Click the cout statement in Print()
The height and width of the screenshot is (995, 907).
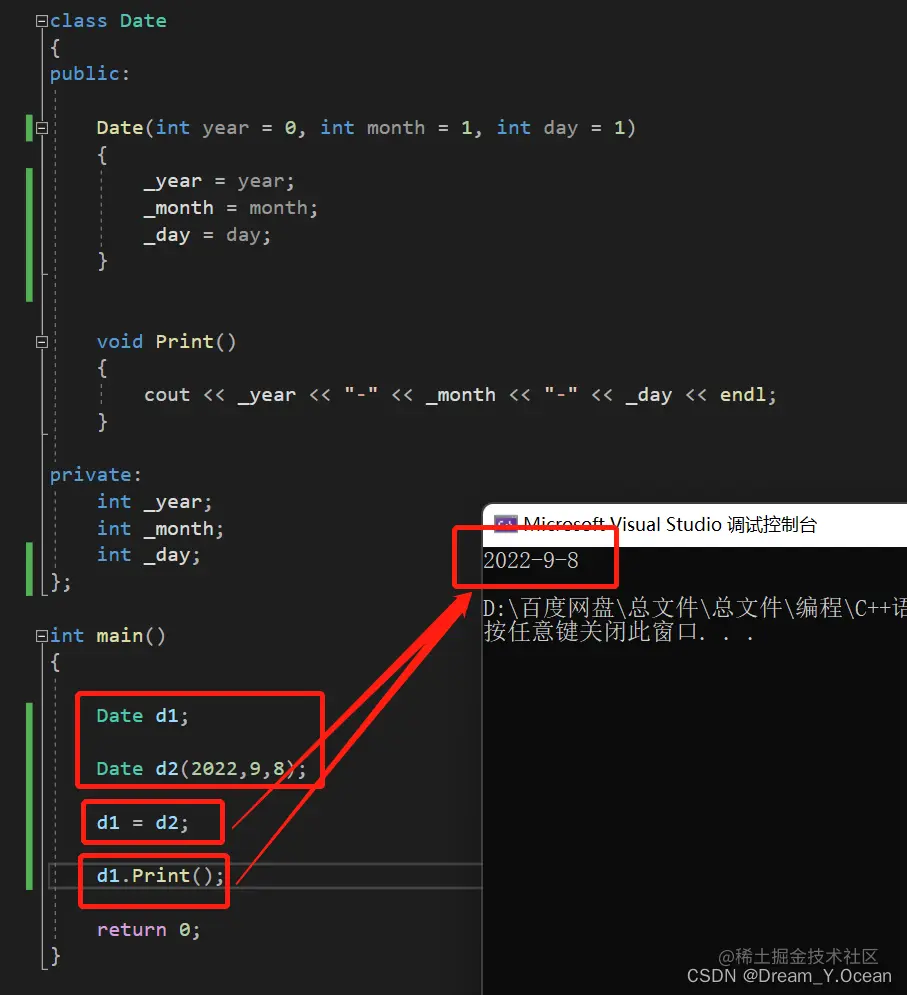(x=460, y=395)
